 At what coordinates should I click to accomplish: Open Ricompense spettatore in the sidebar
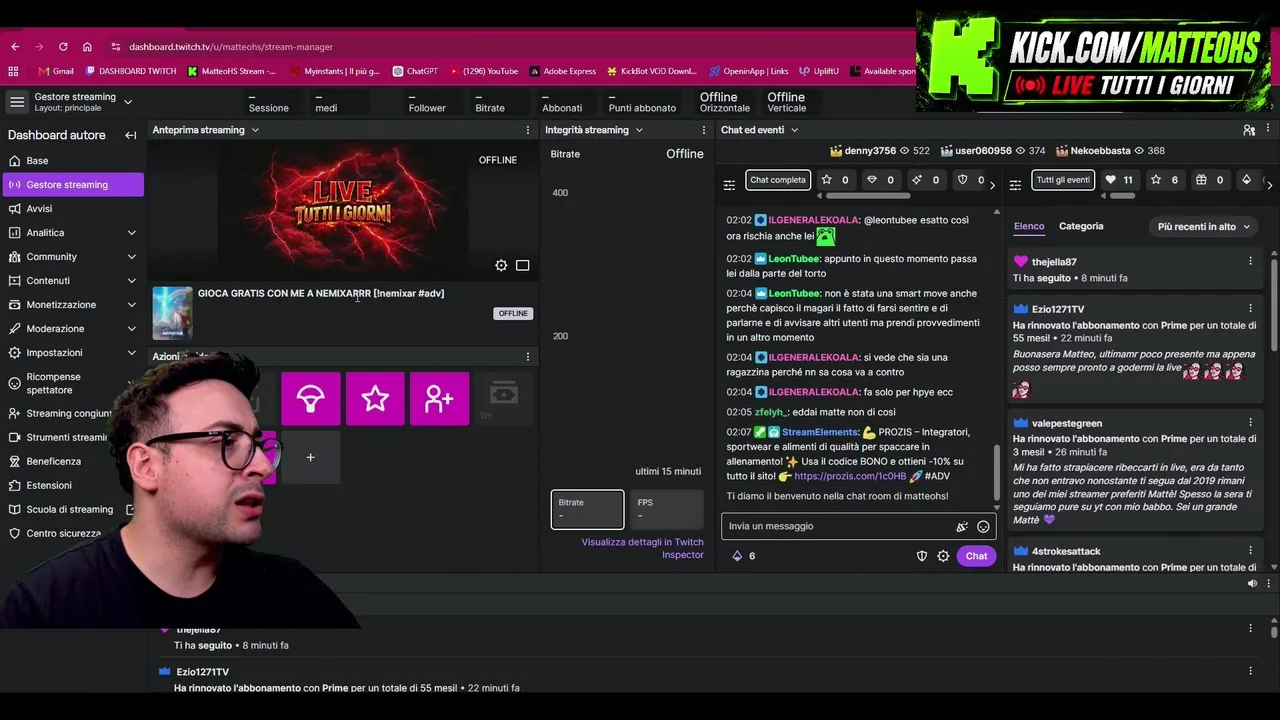point(73,383)
